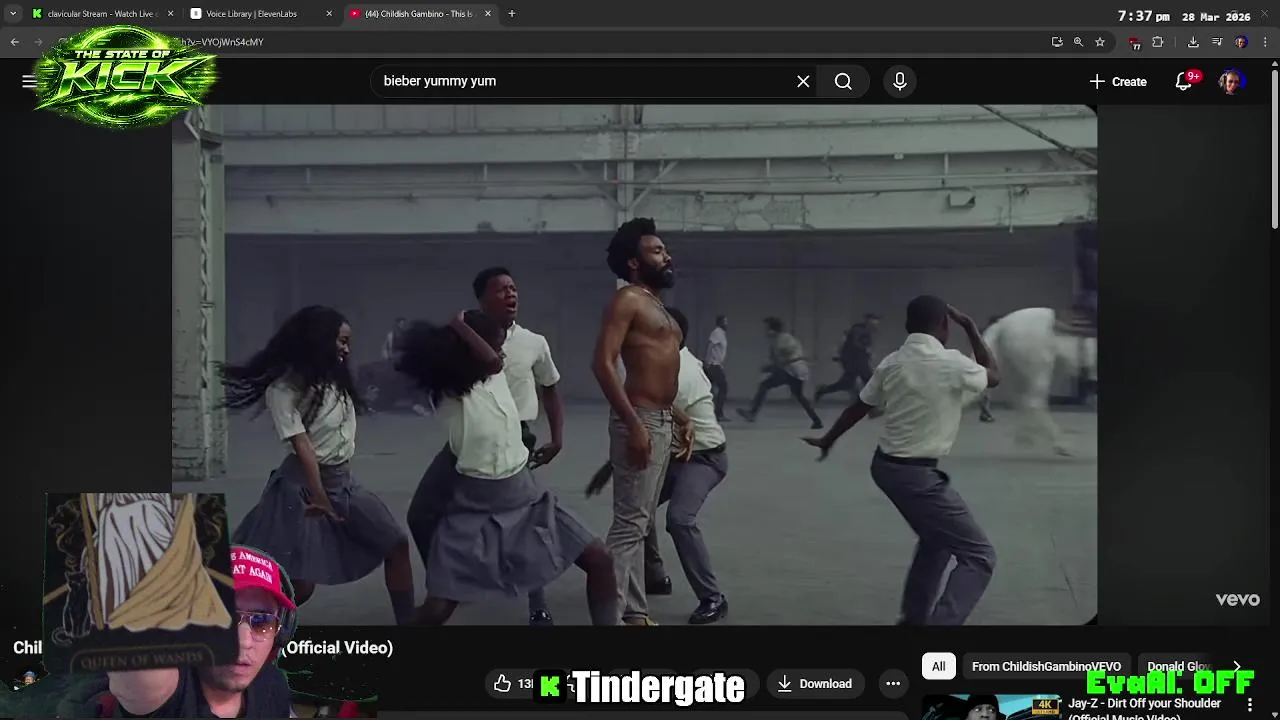Go back in browser history

(14, 42)
